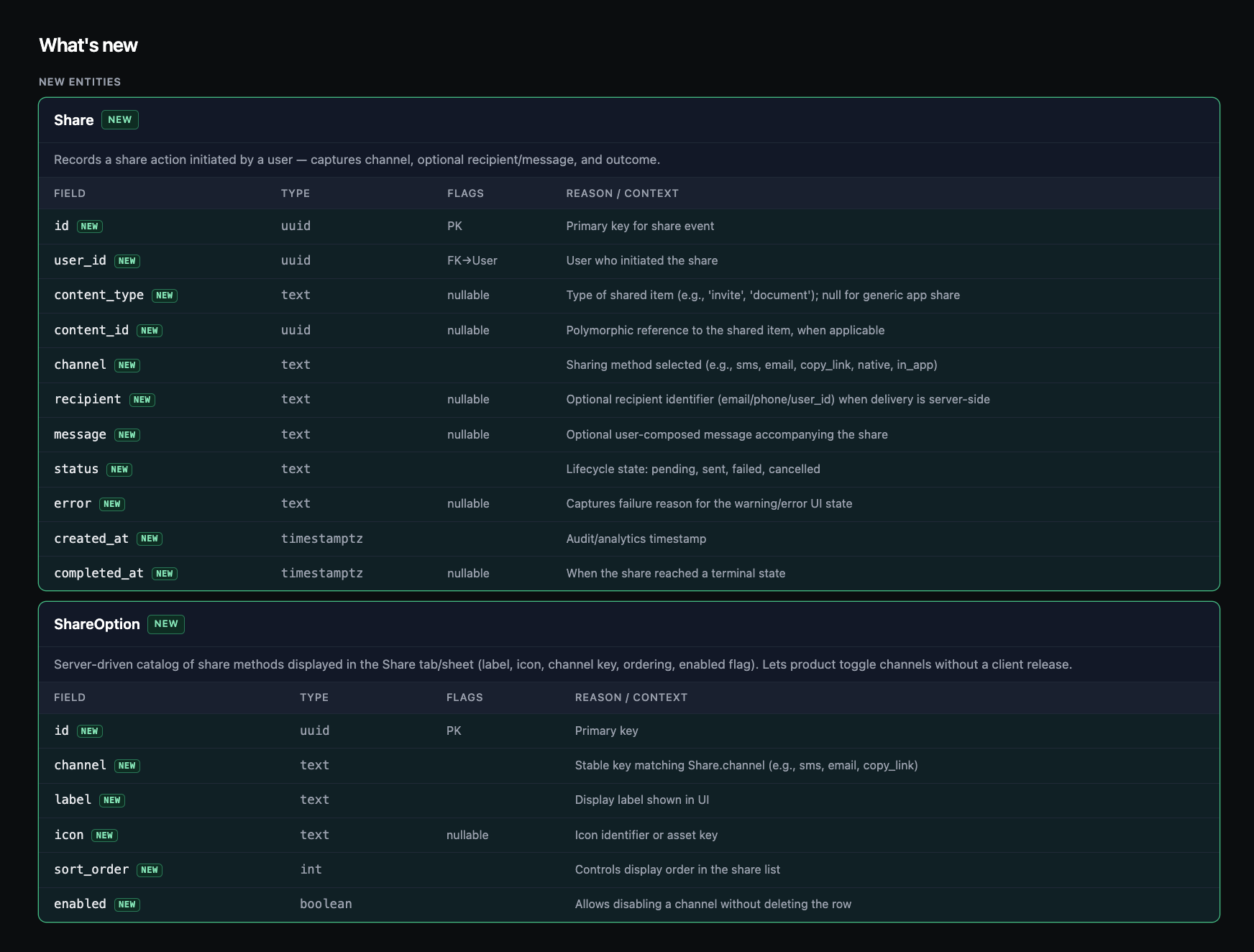The height and width of the screenshot is (952, 1254).
Task: Click "Allows disabling a channel without deleting the row"
Action: [713, 904]
